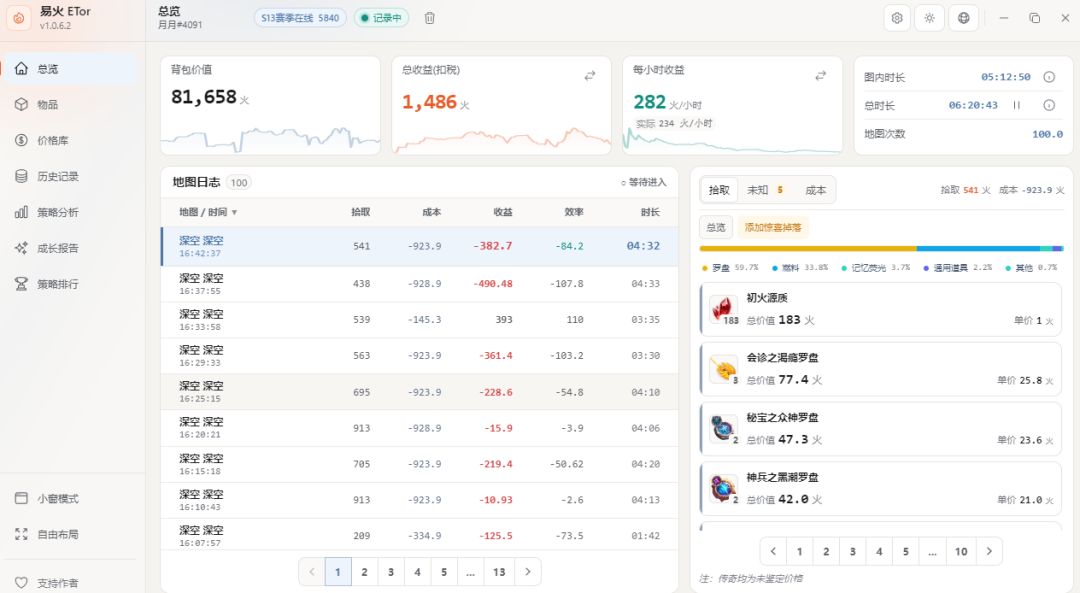
Task: Select the map log row at 16:29:33
Action: (x=419, y=356)
